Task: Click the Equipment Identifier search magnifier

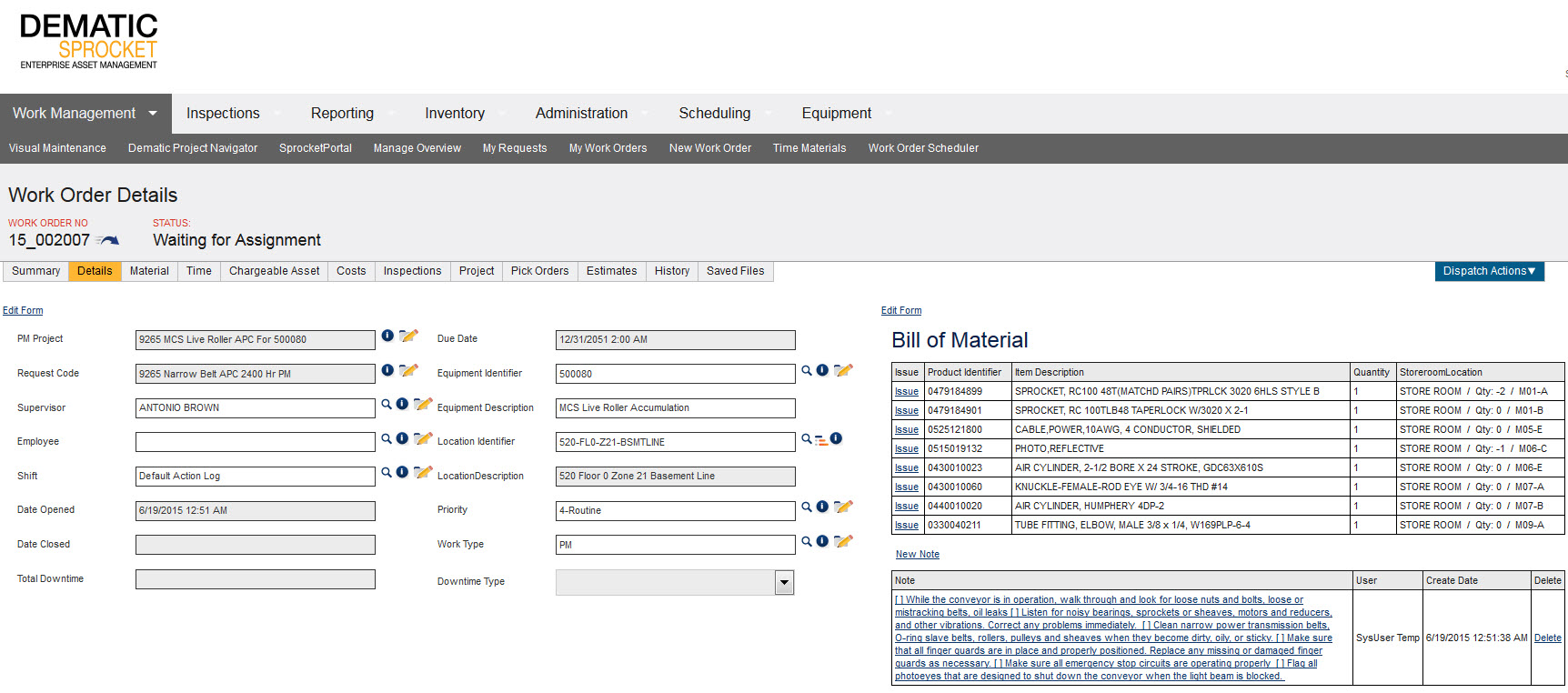Action: click(x=807, y=370)
